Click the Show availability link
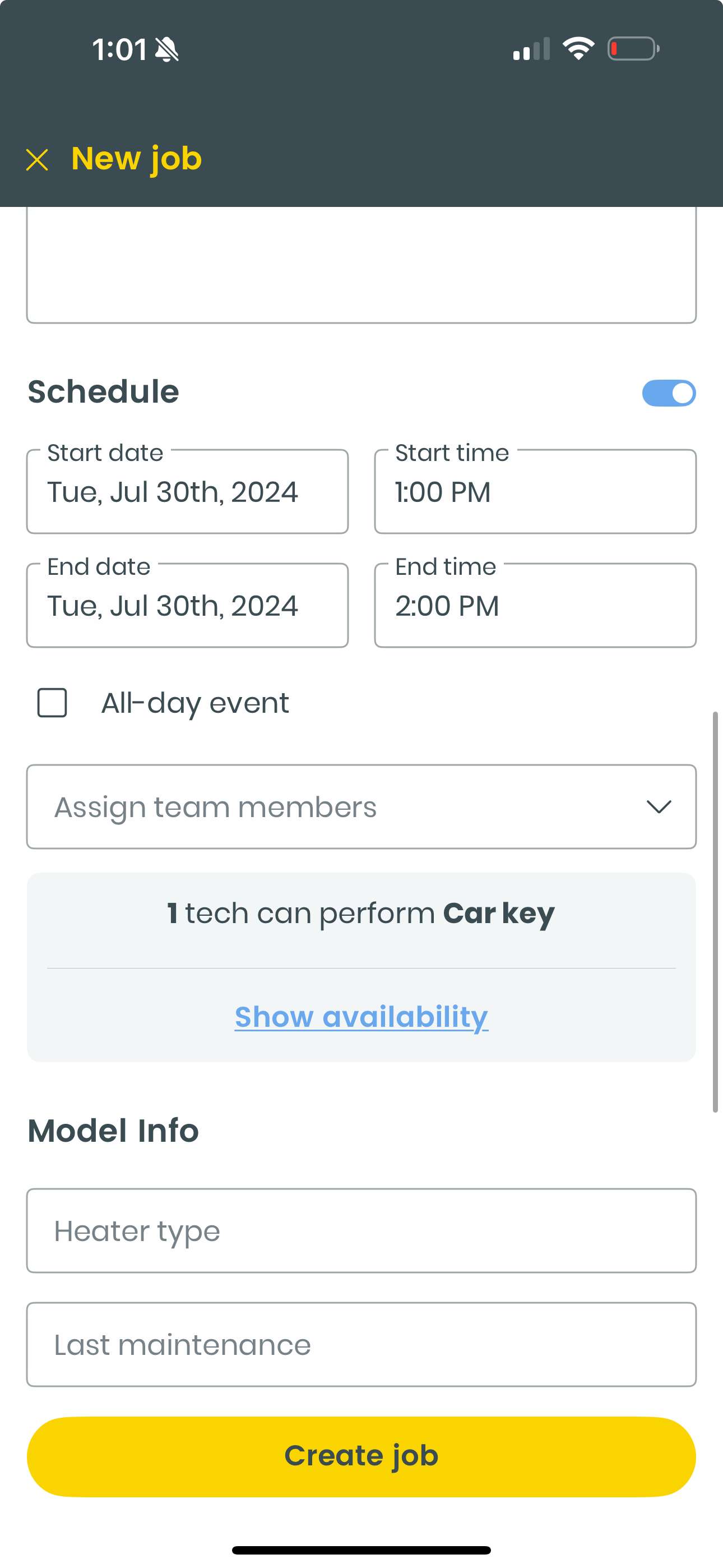Screen dimensions: 723x1568 pyautogui.click(x=361, y=1017)
